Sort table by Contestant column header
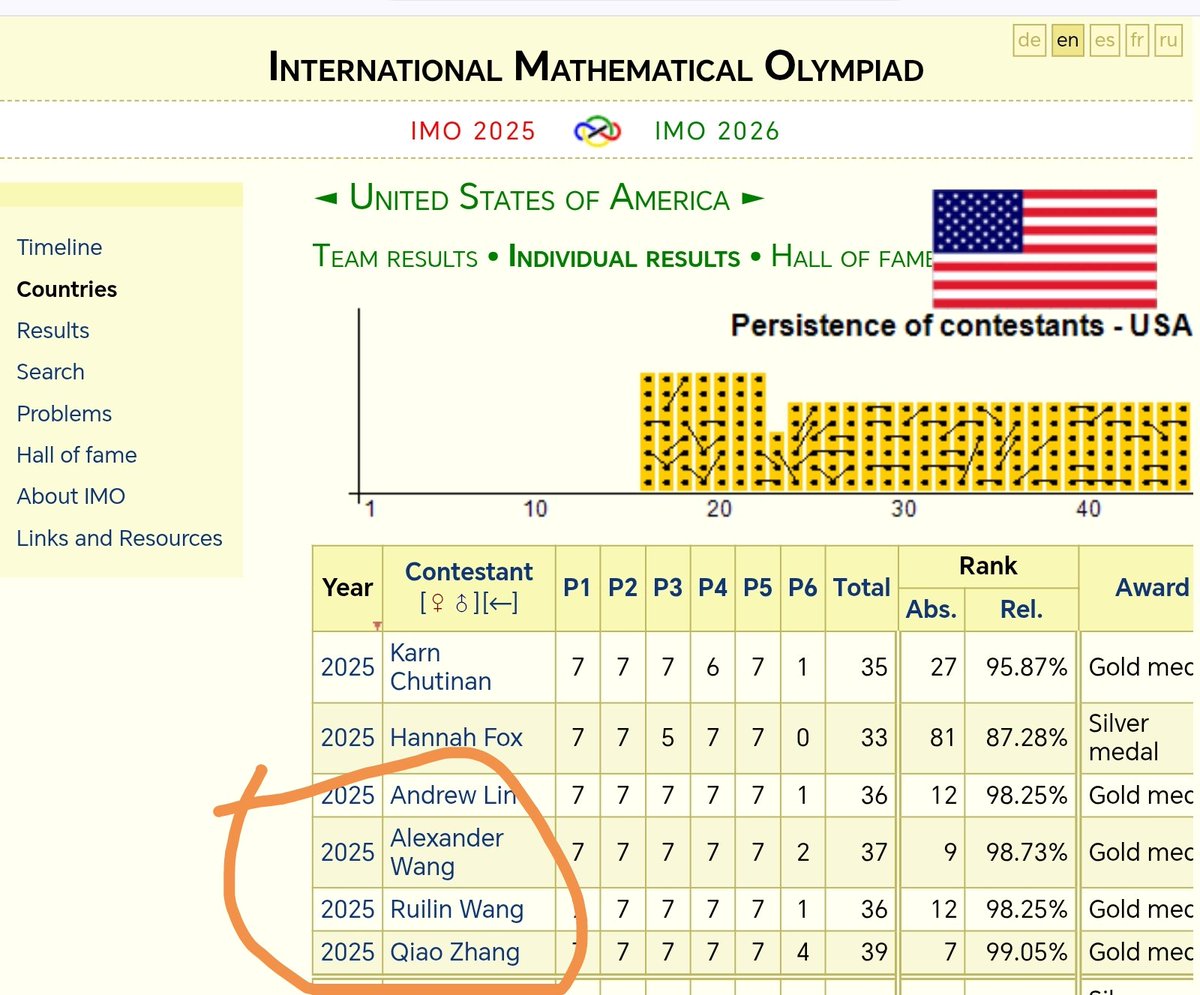This screenshot has width=1200, height=995. pos(469,571)
